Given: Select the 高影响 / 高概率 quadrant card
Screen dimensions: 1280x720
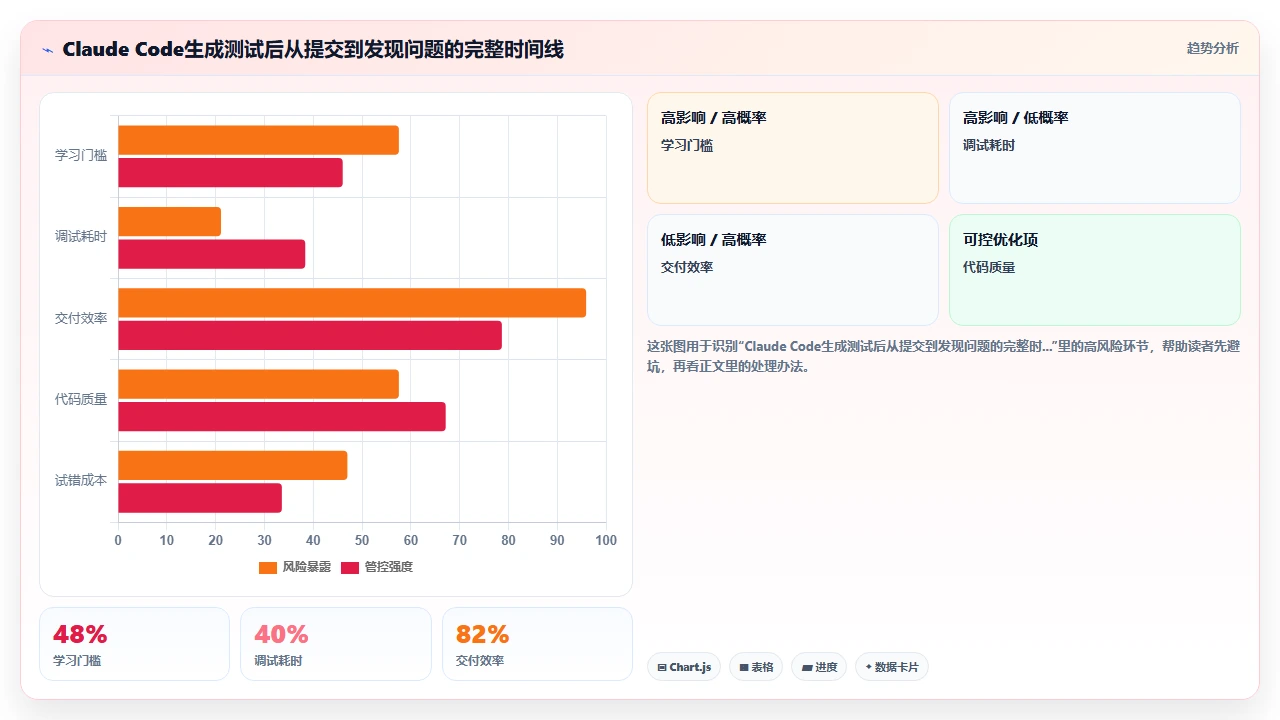Looking at the screenshot, I should coord(793,148).
